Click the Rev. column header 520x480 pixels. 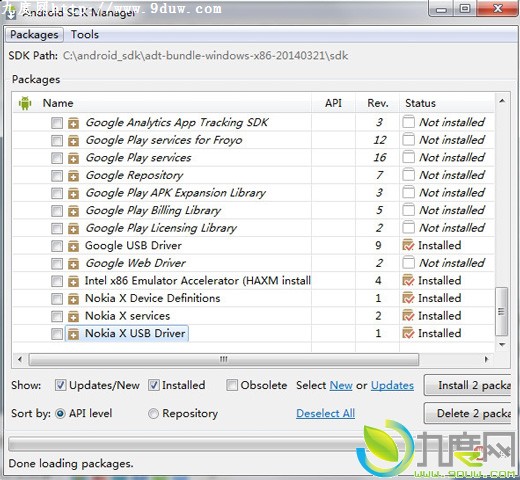(x=378, y=103)
